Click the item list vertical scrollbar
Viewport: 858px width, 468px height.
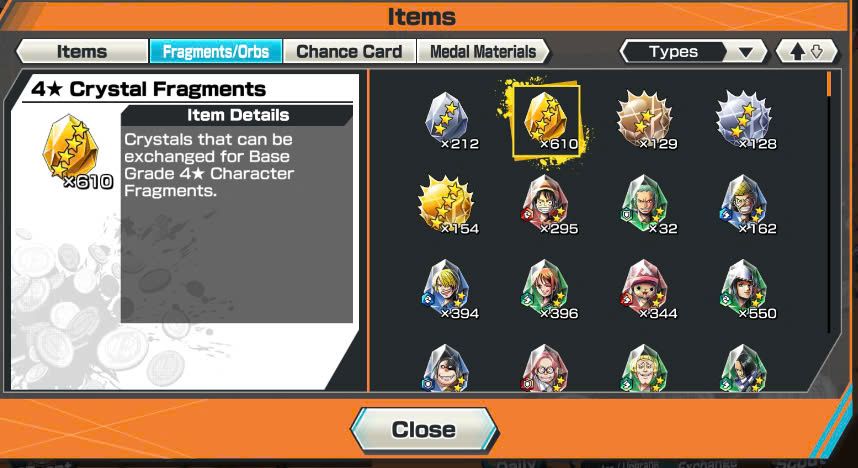830,203
